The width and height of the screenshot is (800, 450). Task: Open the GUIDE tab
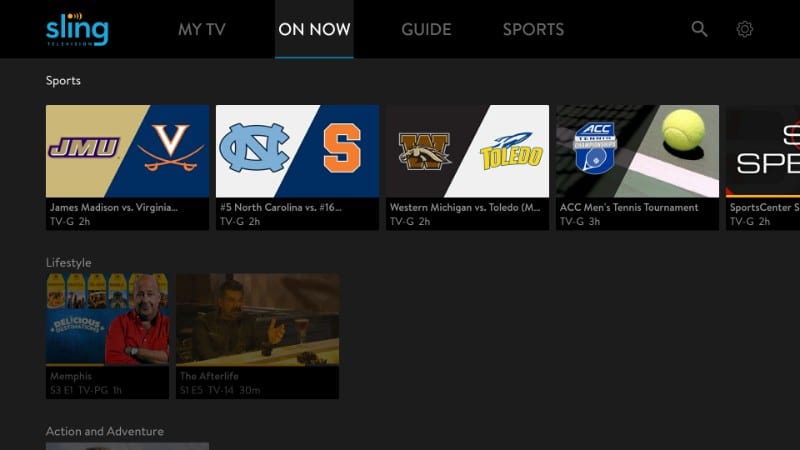[x=426, y=29]
